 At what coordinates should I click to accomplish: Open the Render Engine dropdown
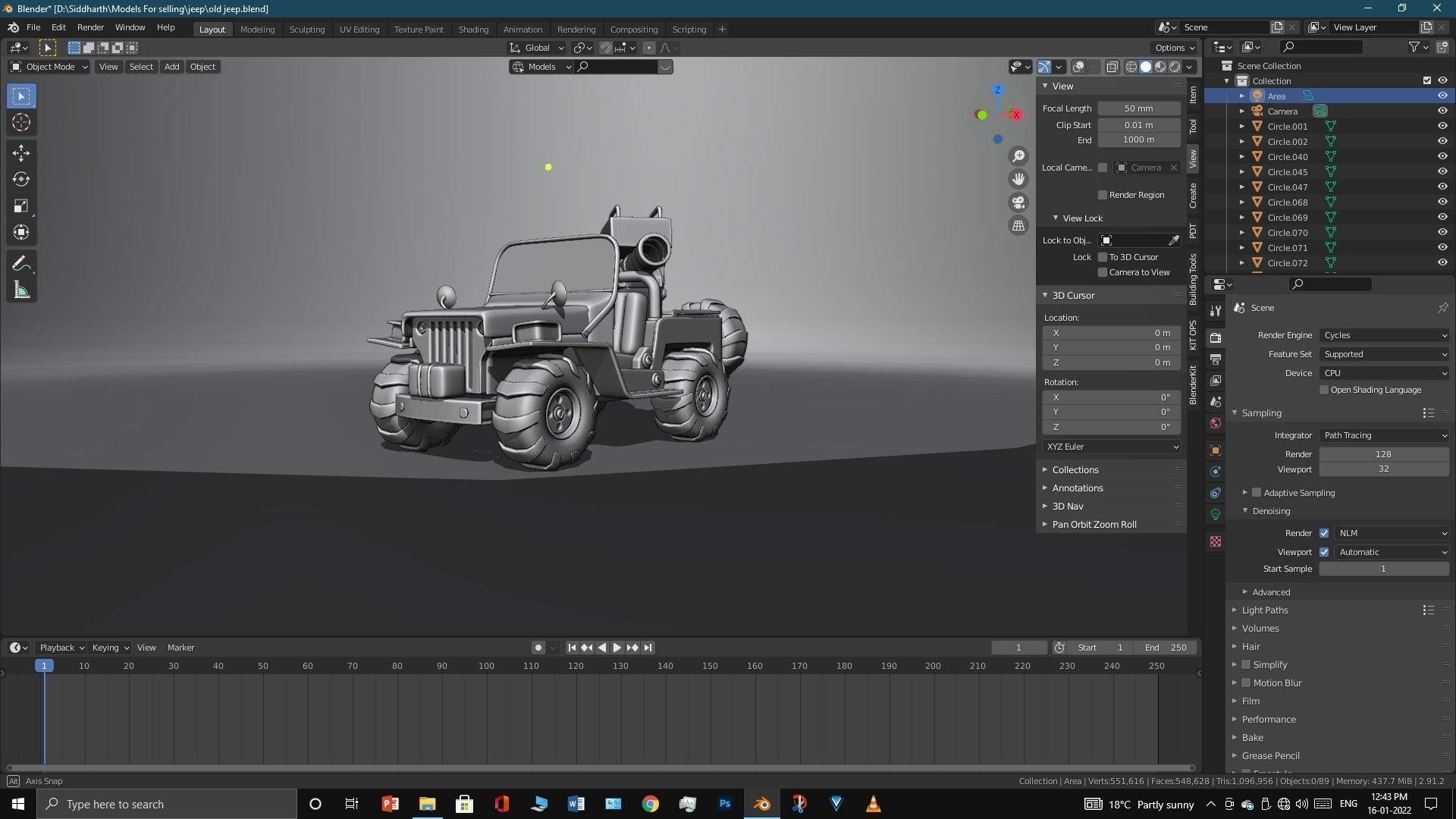click(1384, 335)
